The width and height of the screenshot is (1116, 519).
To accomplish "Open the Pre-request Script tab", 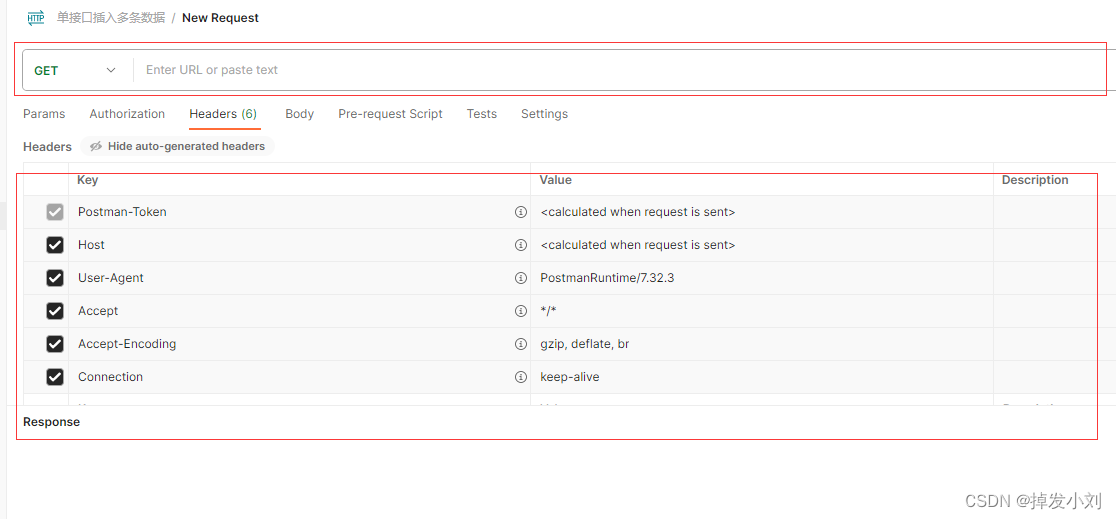I will coord(391,114).
